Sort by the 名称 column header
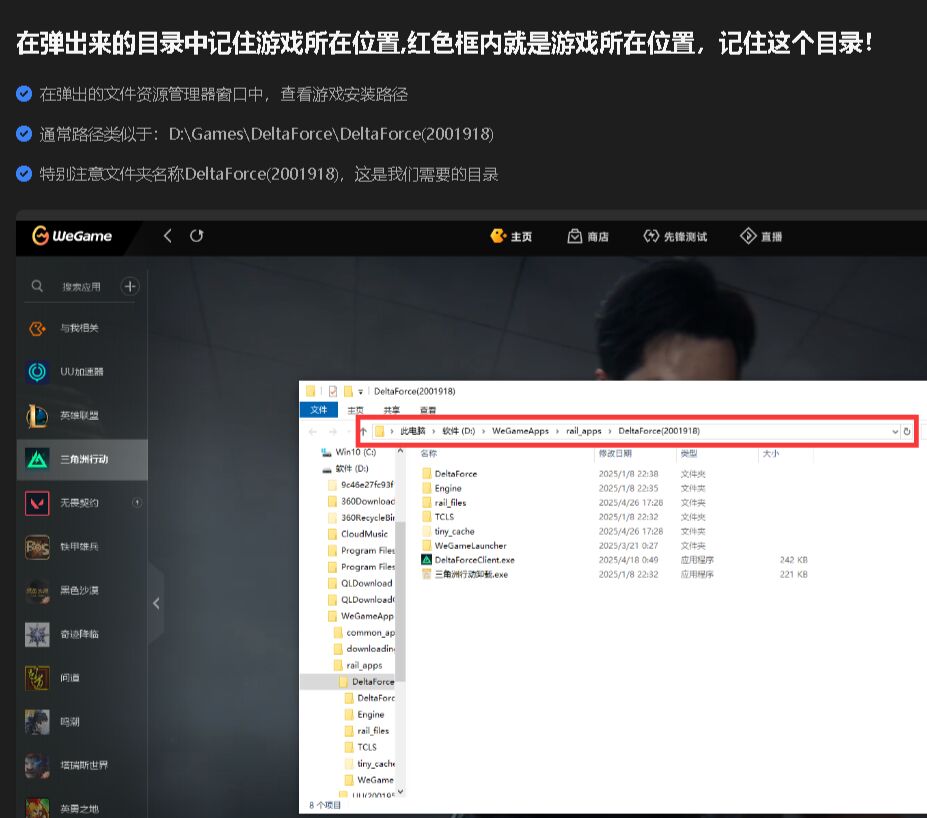The height and width of the screenshot is (818, 927). (x=429, y=453)
